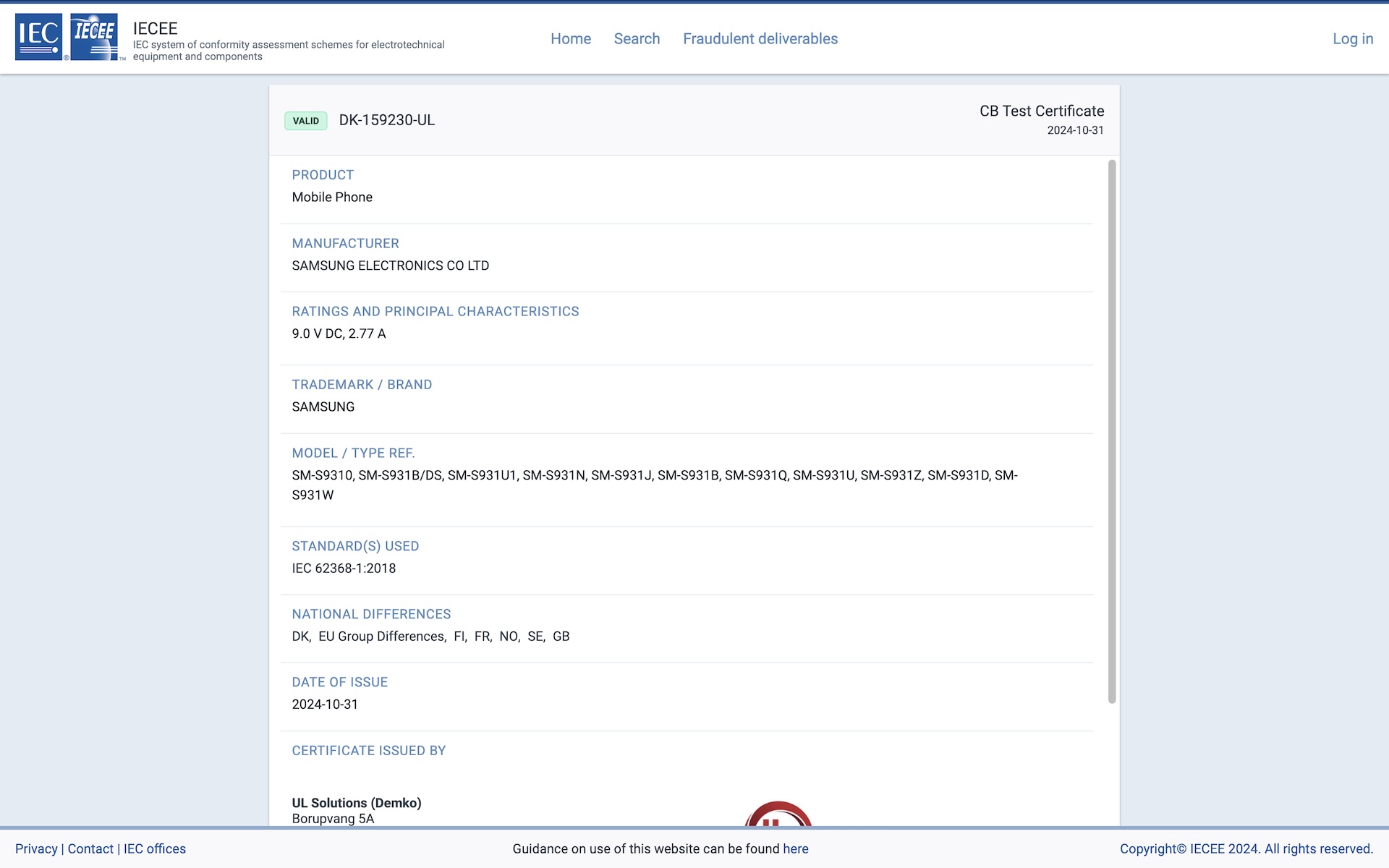The width and height of the screenshot is (1389, 868).
Task: Click the UL Solutions (Demko) issuer name
Action: [357, 803]
